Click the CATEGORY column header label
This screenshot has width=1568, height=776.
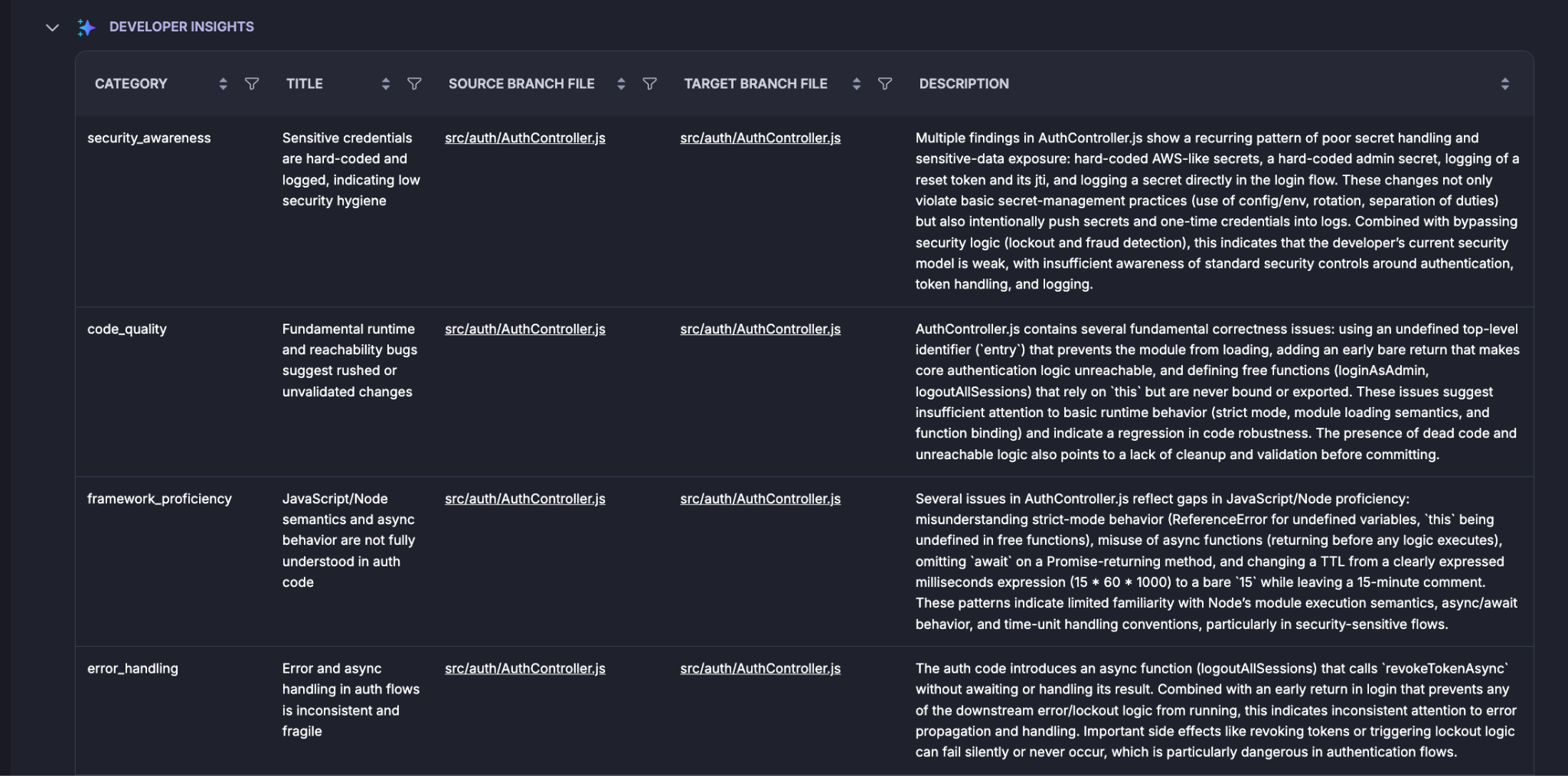[x=131, y=84]
